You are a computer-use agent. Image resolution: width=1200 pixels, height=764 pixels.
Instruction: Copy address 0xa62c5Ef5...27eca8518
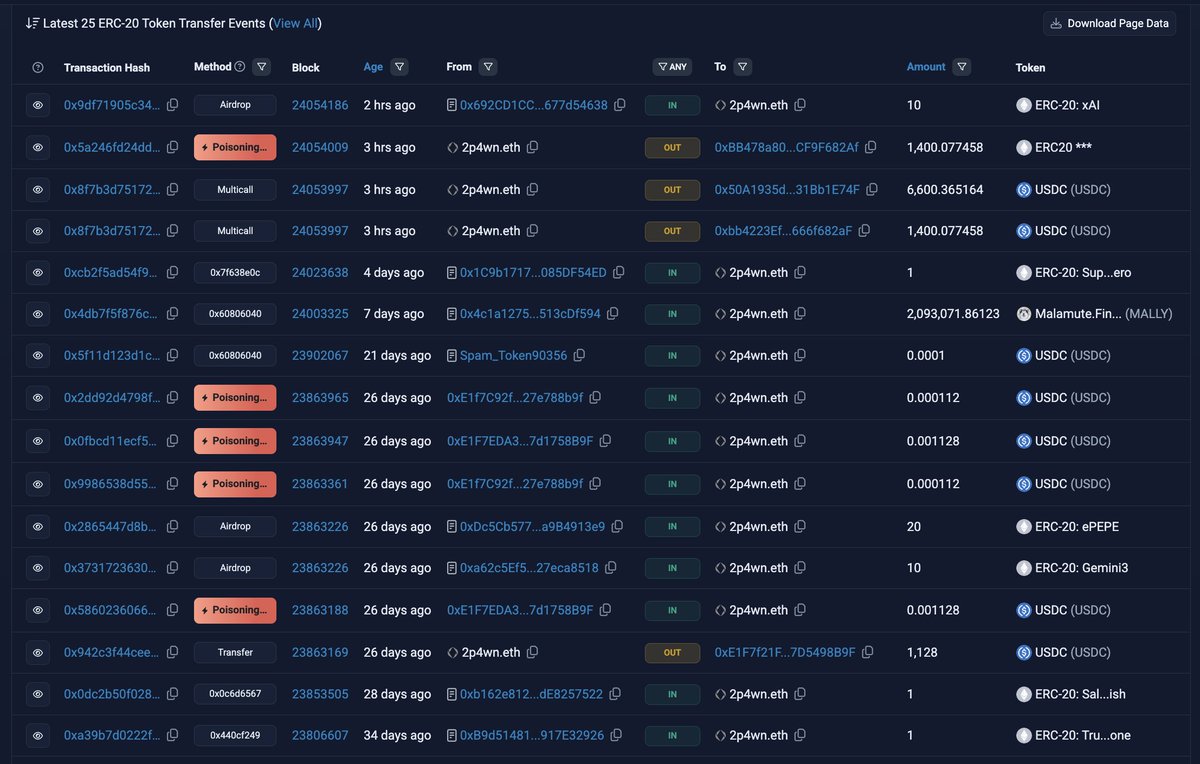(611, 568)
